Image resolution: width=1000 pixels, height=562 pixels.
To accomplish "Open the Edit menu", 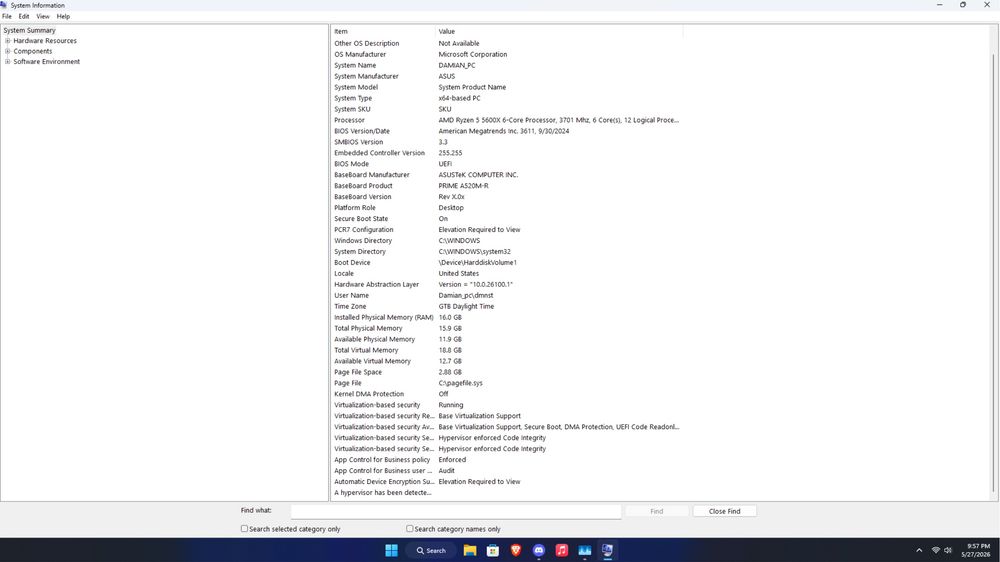I will point(24,17).
